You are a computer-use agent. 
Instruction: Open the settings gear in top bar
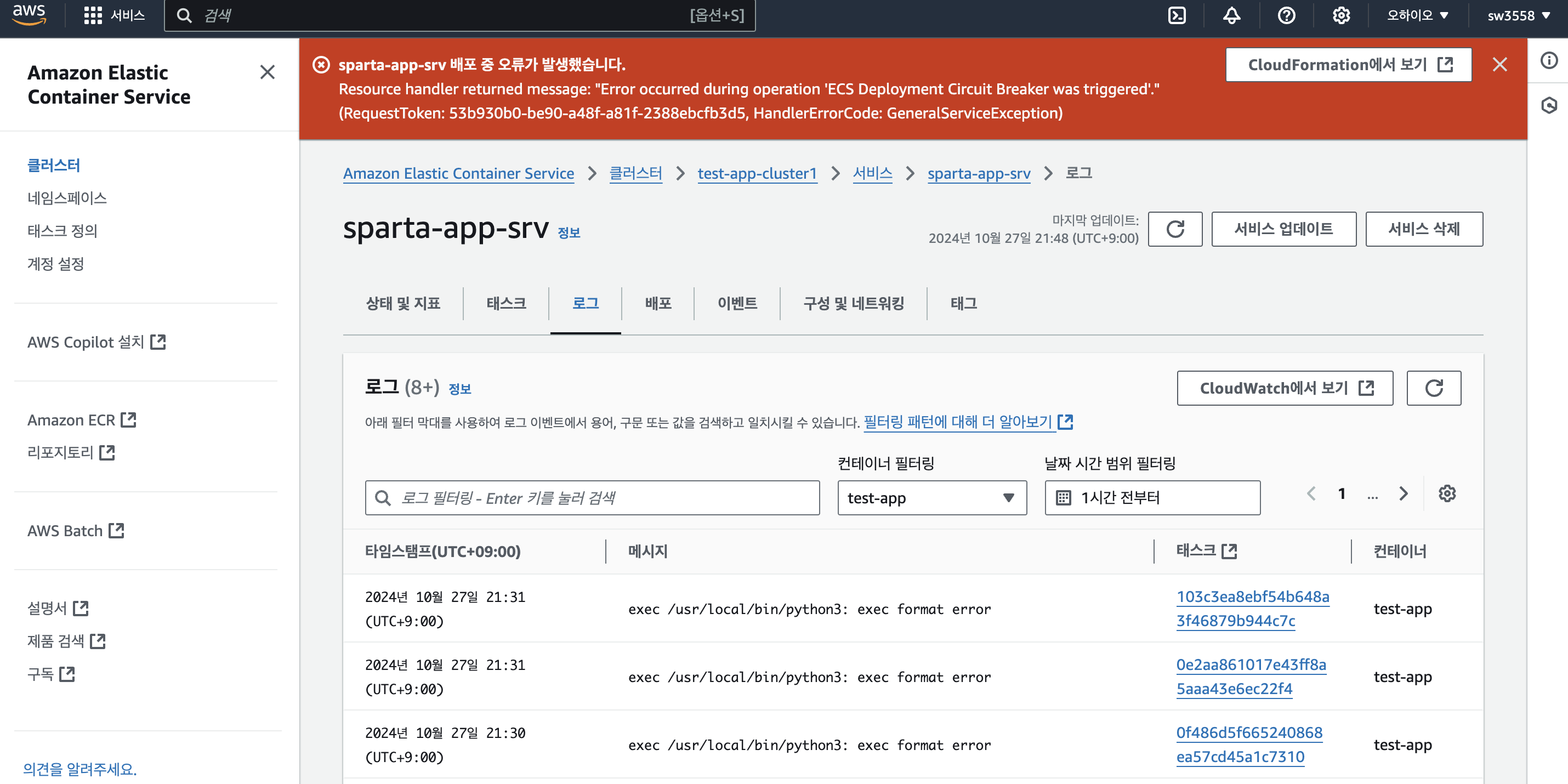point(1341,15)
